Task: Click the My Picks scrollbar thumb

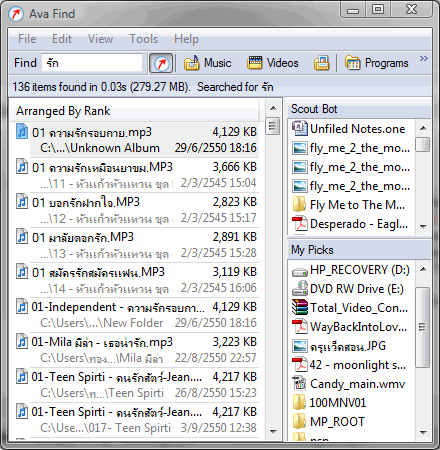Action: [423, 327]
